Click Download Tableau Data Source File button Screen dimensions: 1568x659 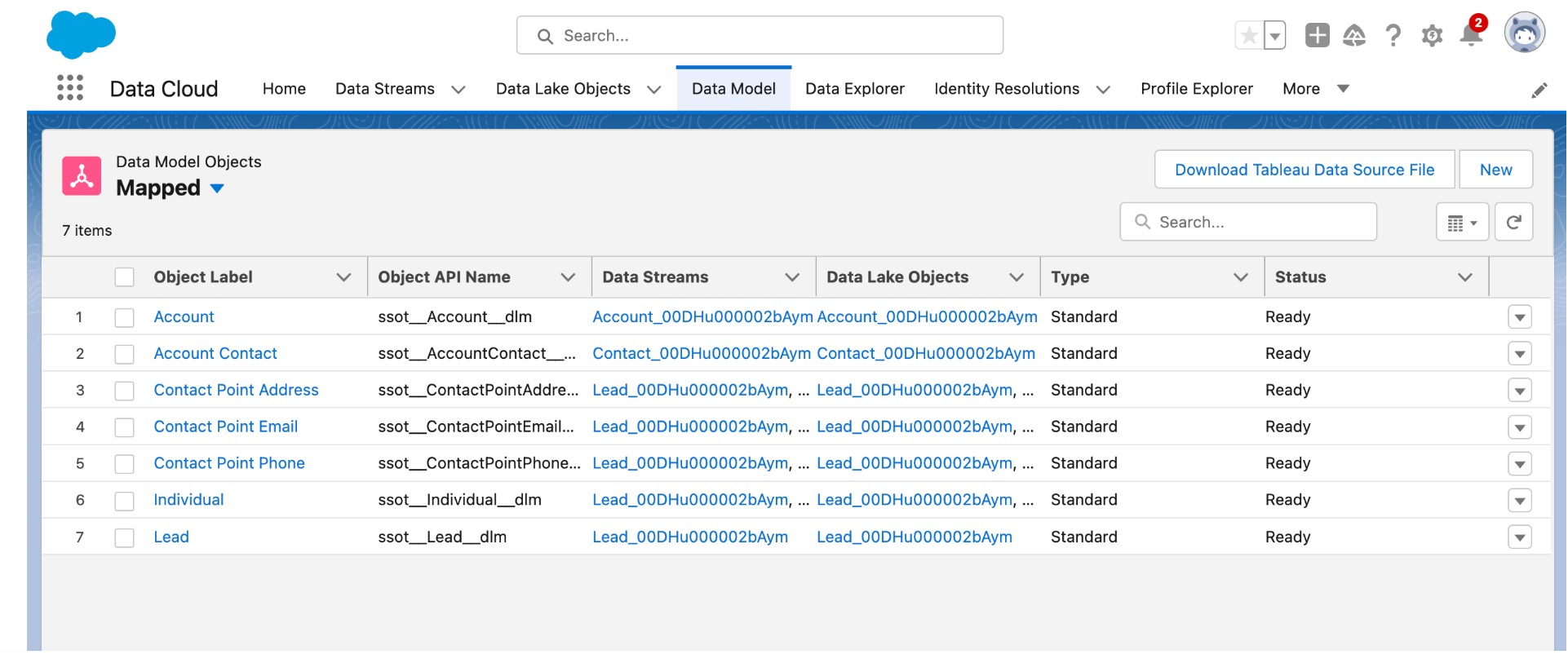click(x=1304, y=170)
